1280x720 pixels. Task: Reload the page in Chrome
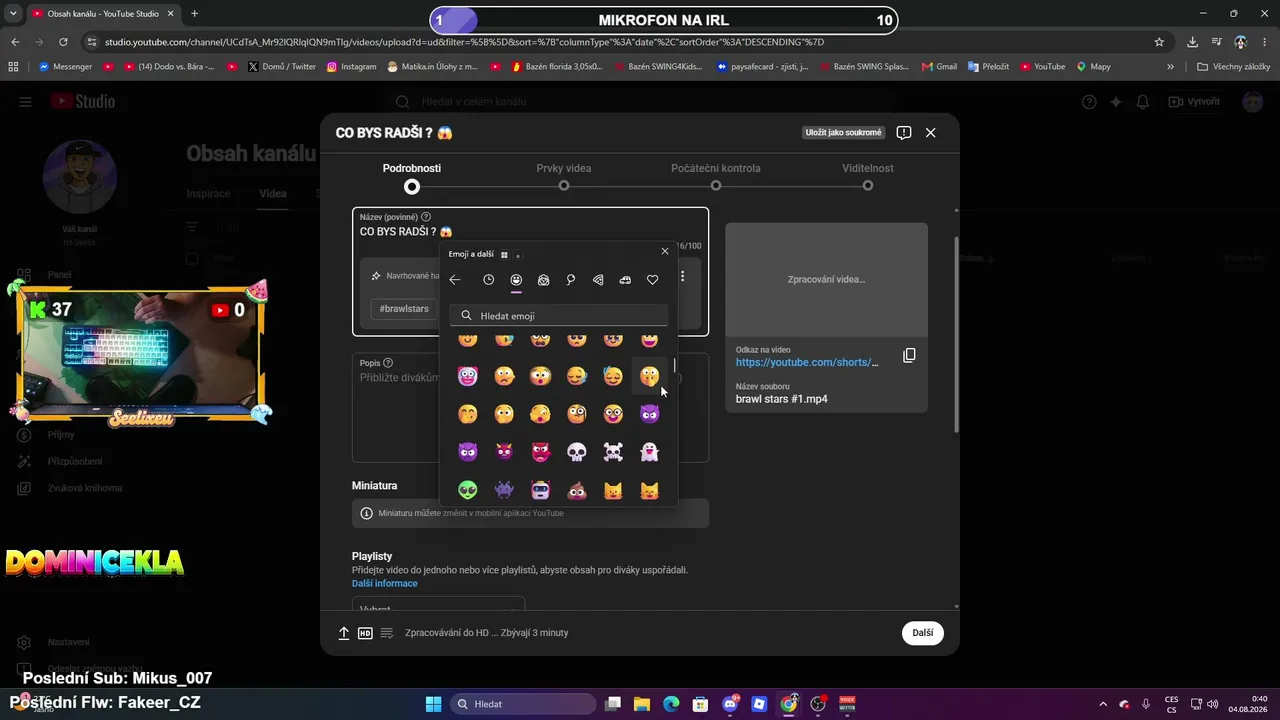pyautogui.click(x=63, y=42)
